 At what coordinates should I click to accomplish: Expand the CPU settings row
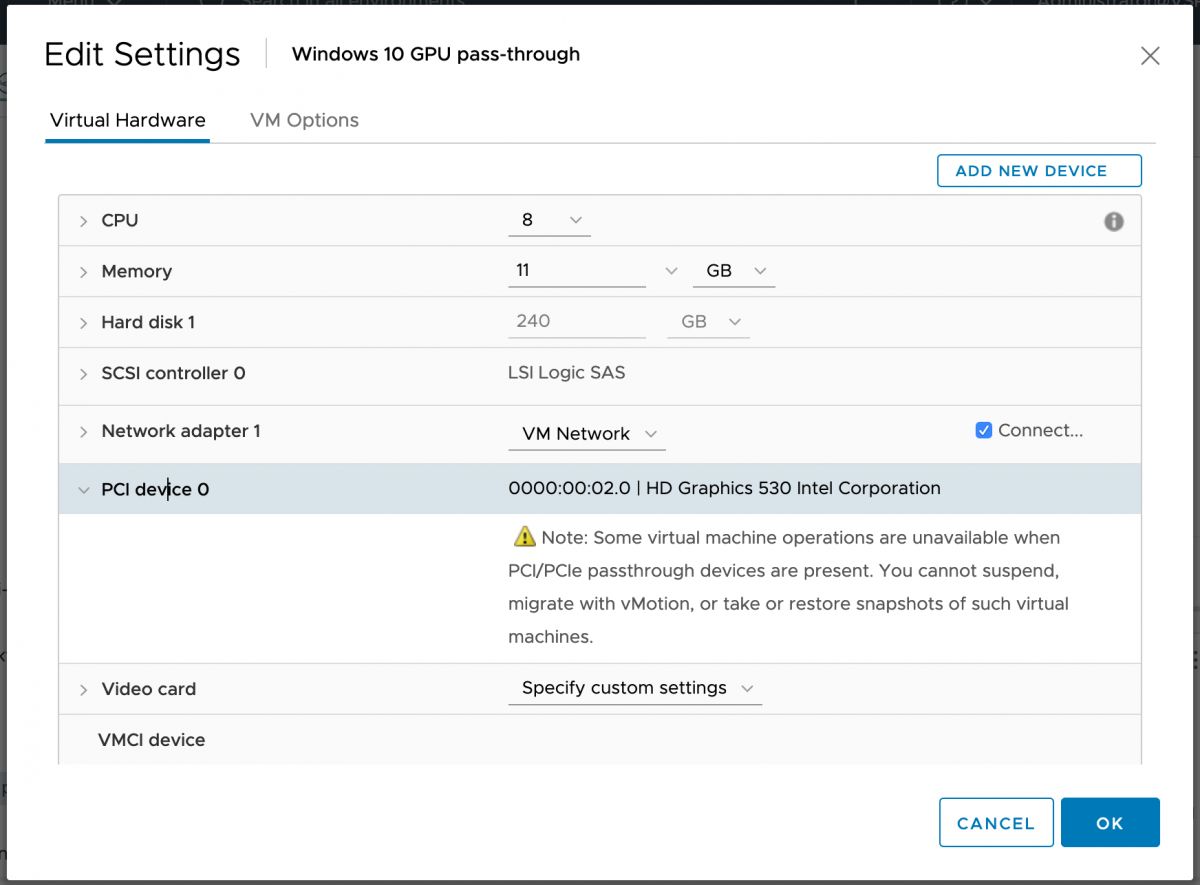pyautogui.click(x=84, y=220)
